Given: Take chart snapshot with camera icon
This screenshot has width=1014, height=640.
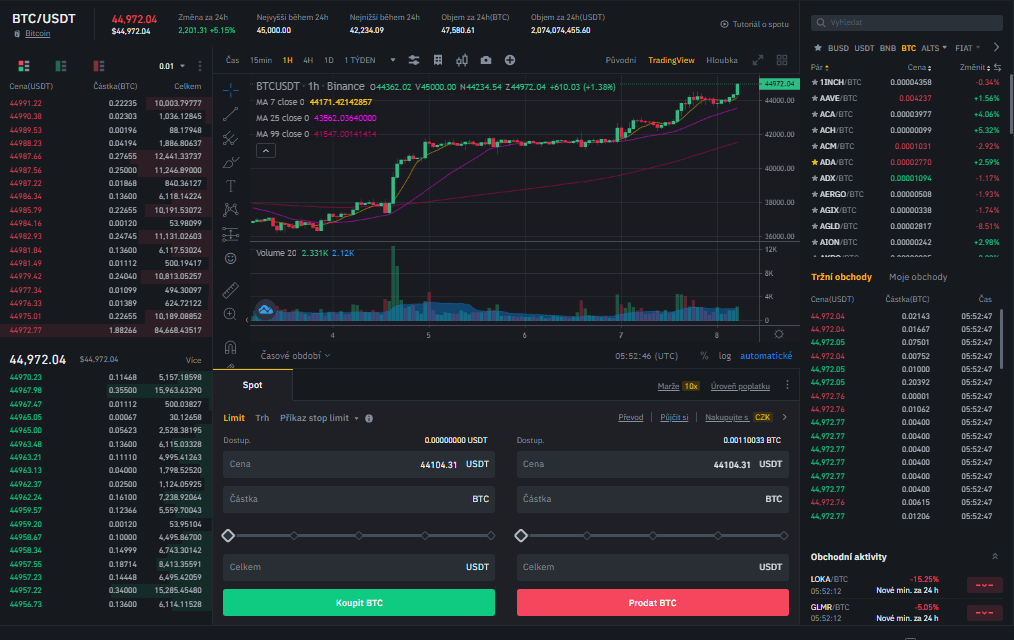Looking at the screenshot, I should (486, 60).
